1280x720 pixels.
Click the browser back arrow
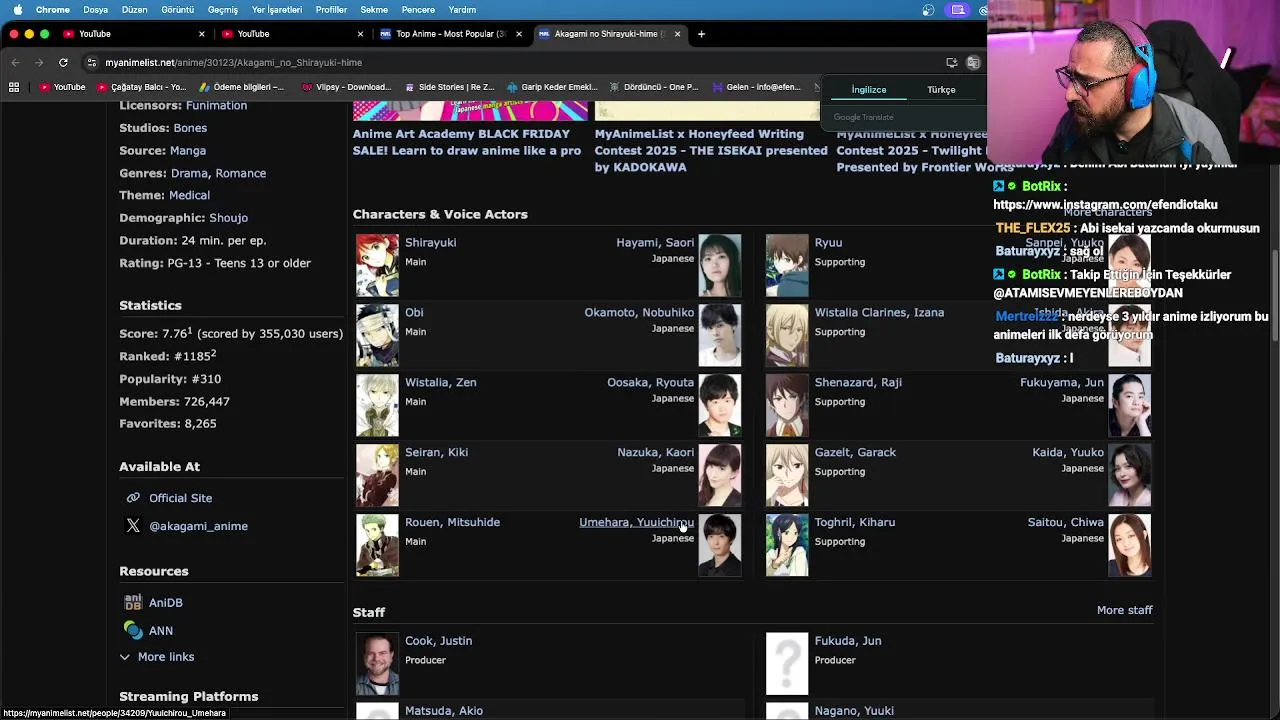15,62
